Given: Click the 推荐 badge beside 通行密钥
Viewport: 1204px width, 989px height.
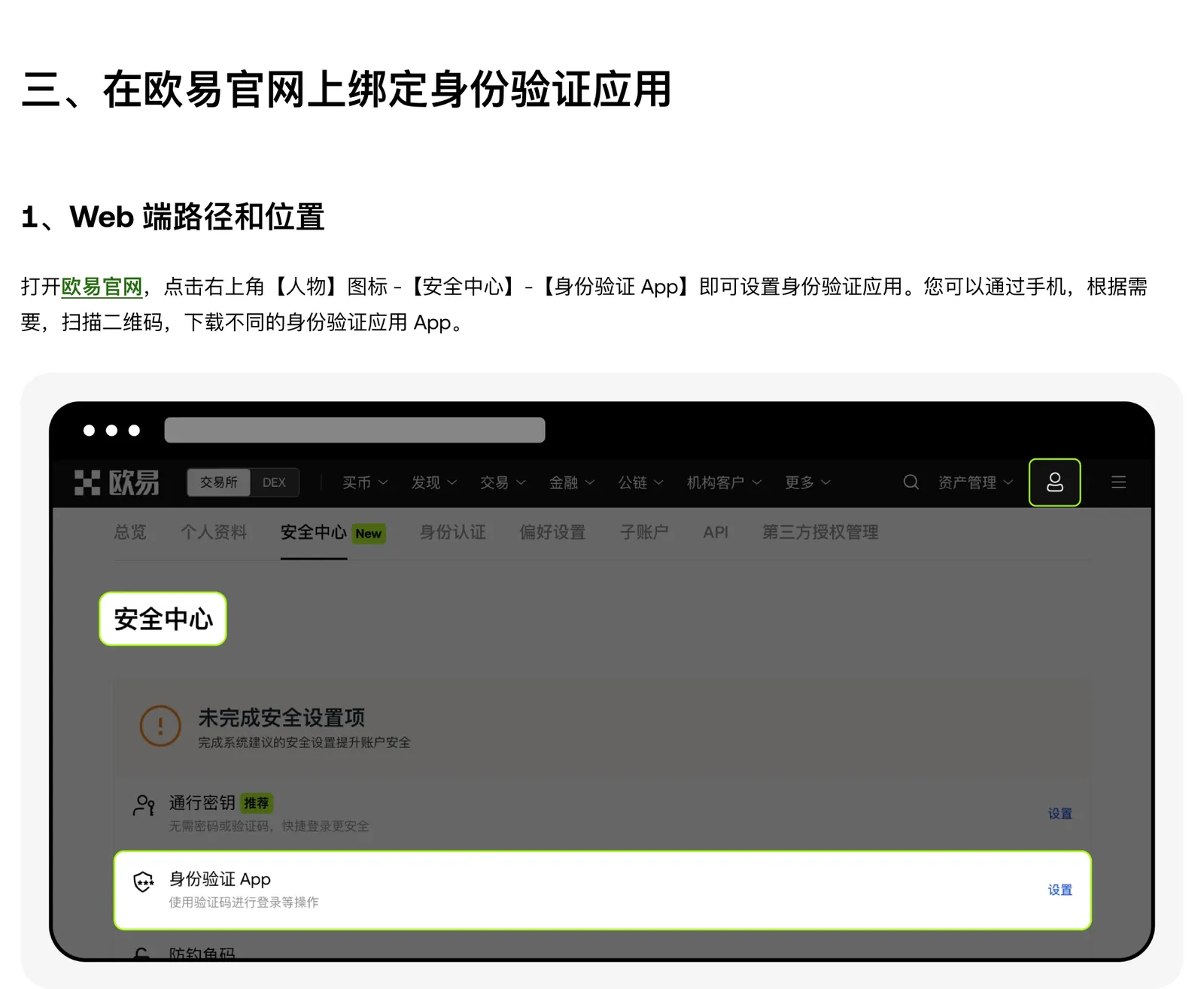Looking at the screenshot, I should click(x=257, y=803).
